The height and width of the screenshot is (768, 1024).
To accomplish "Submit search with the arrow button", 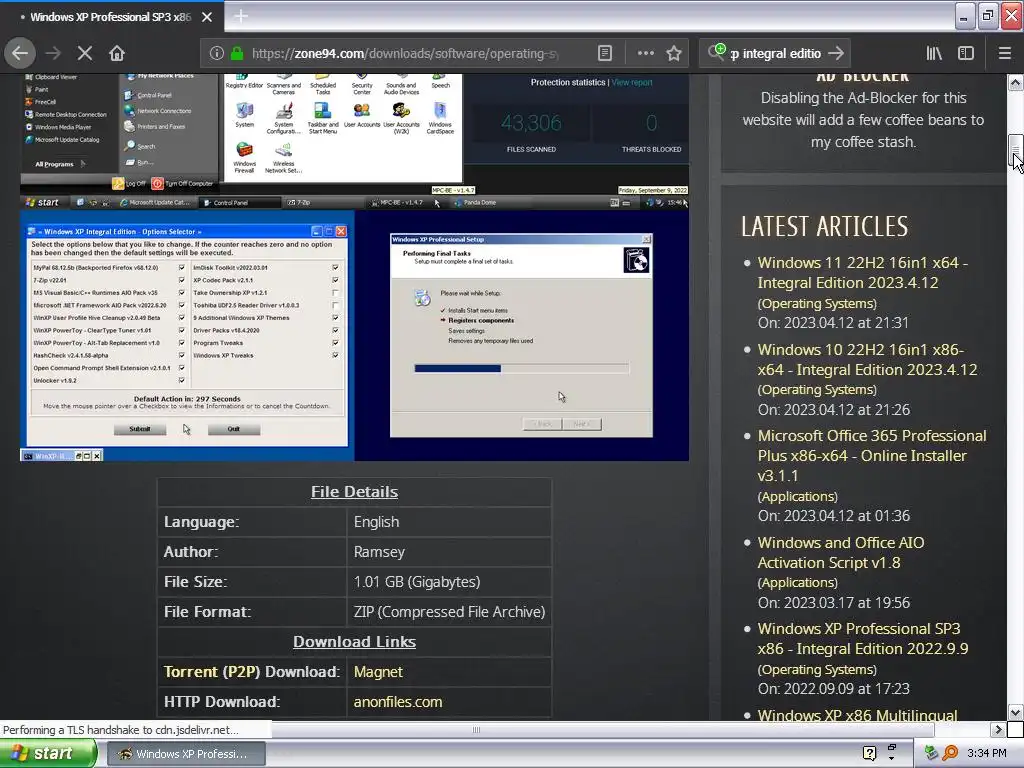I will [x=836, y=53].
